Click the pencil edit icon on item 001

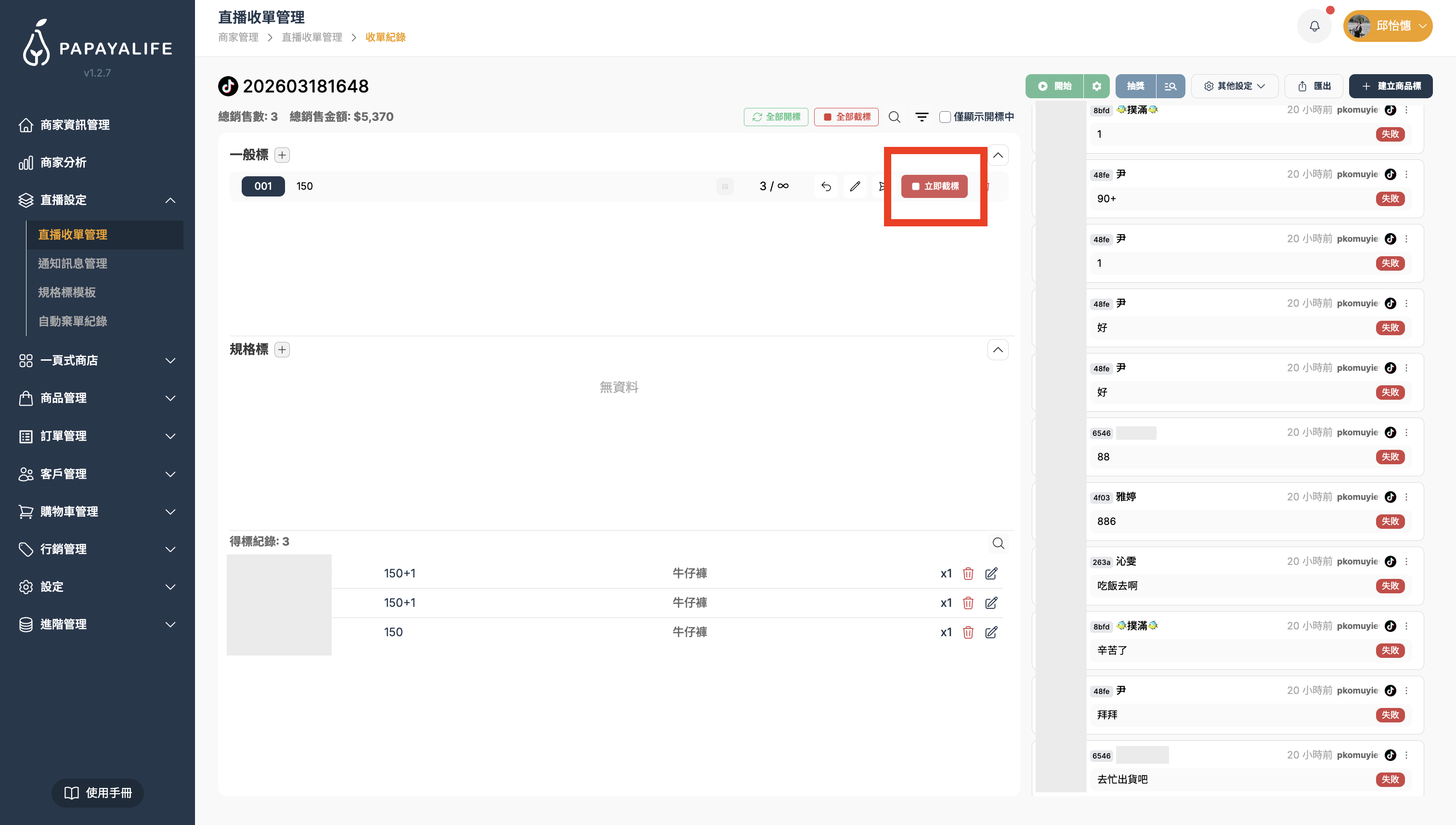855,186
